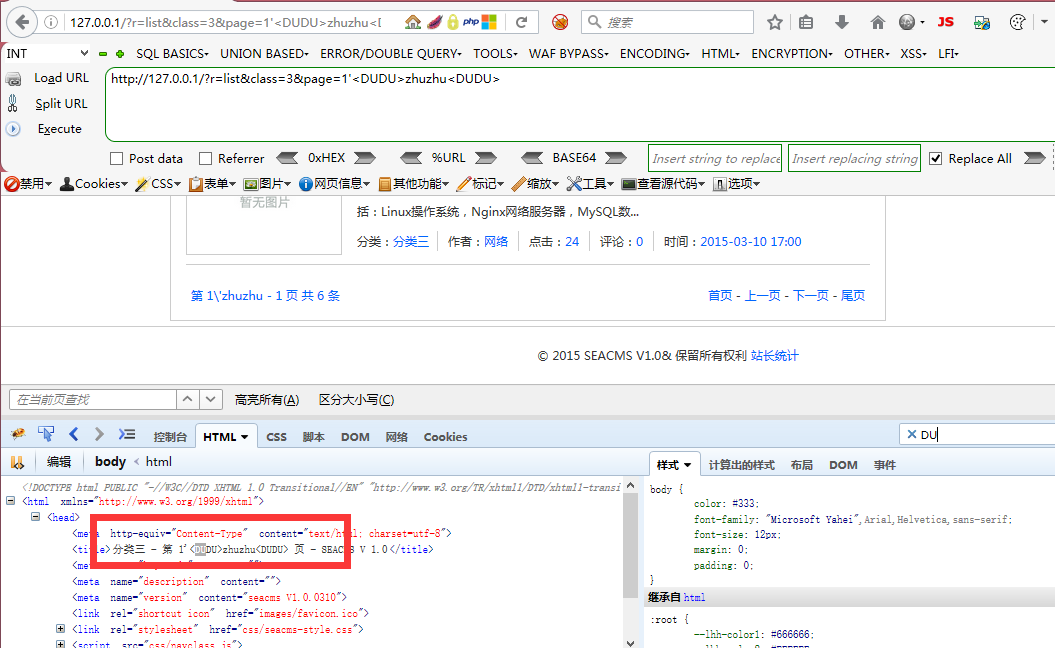
Task: Open the bookmarks list icon
Action: (x=806, y=22)
